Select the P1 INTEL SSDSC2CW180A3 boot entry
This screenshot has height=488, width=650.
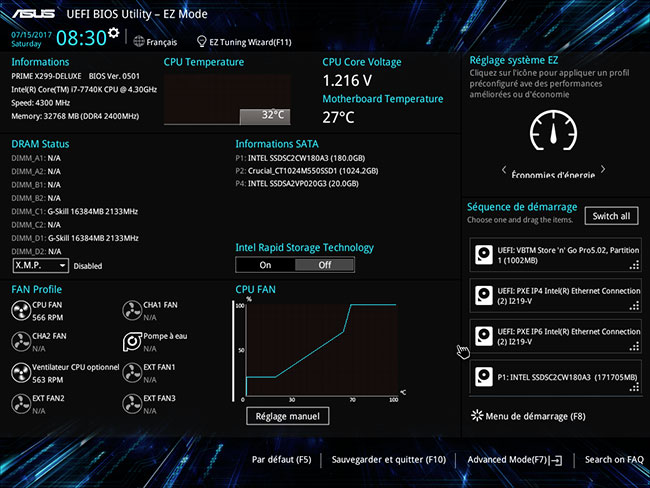click(554, 379)
